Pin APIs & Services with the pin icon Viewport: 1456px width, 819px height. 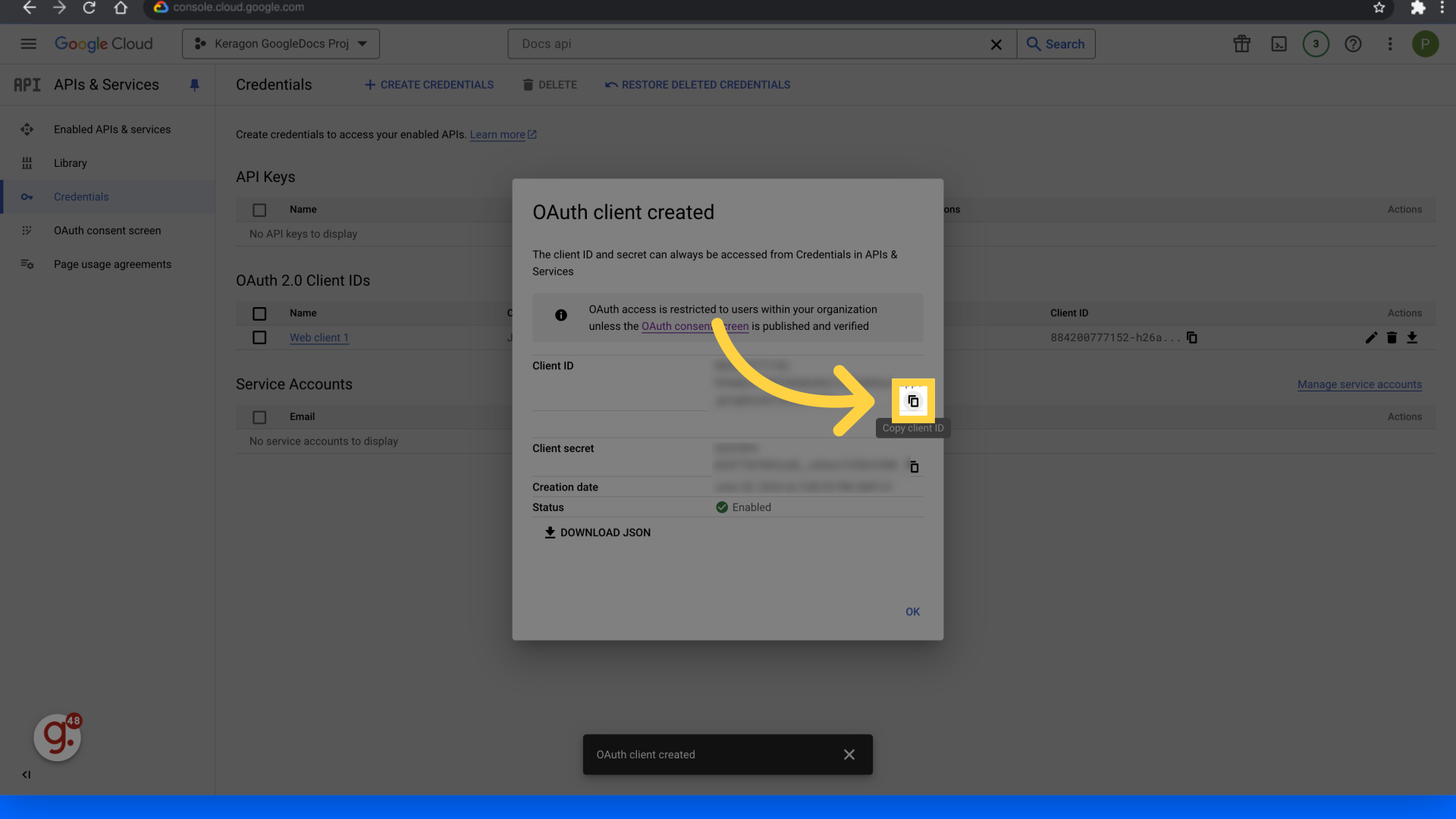pyautogui.click(x=194, y=85)
